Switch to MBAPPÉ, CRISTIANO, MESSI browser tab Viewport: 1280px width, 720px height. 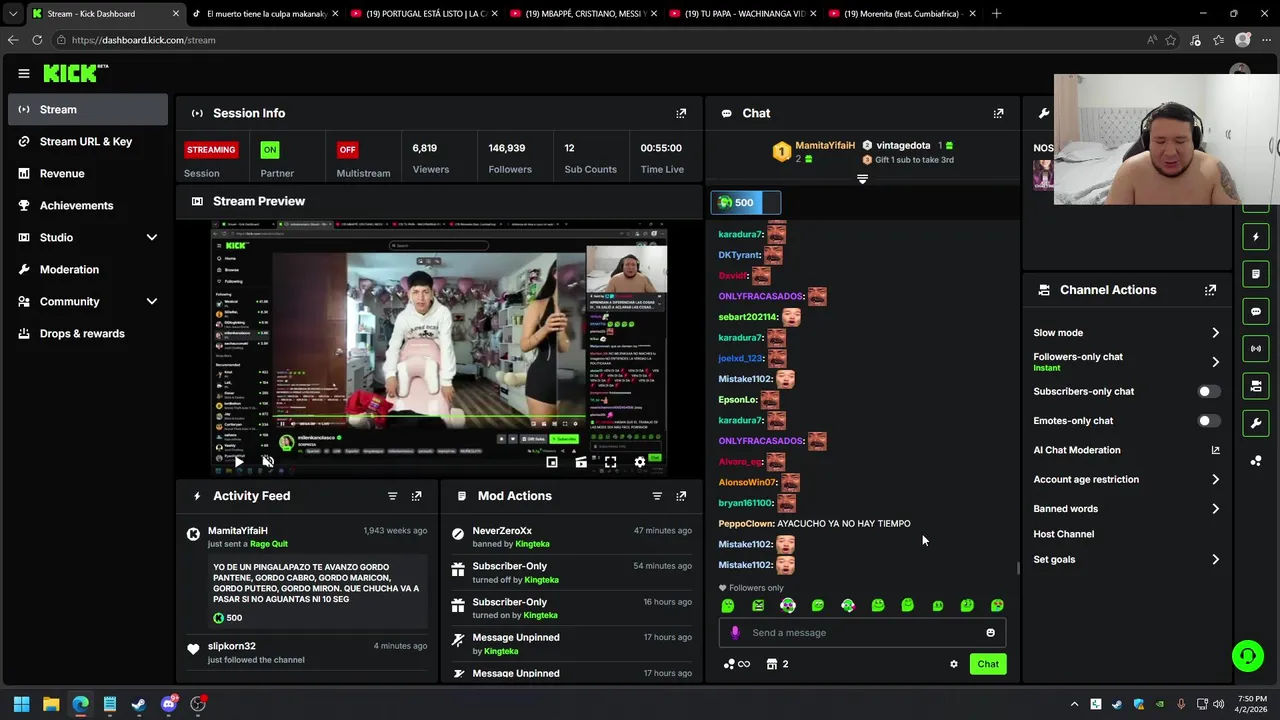pos(579,14)
